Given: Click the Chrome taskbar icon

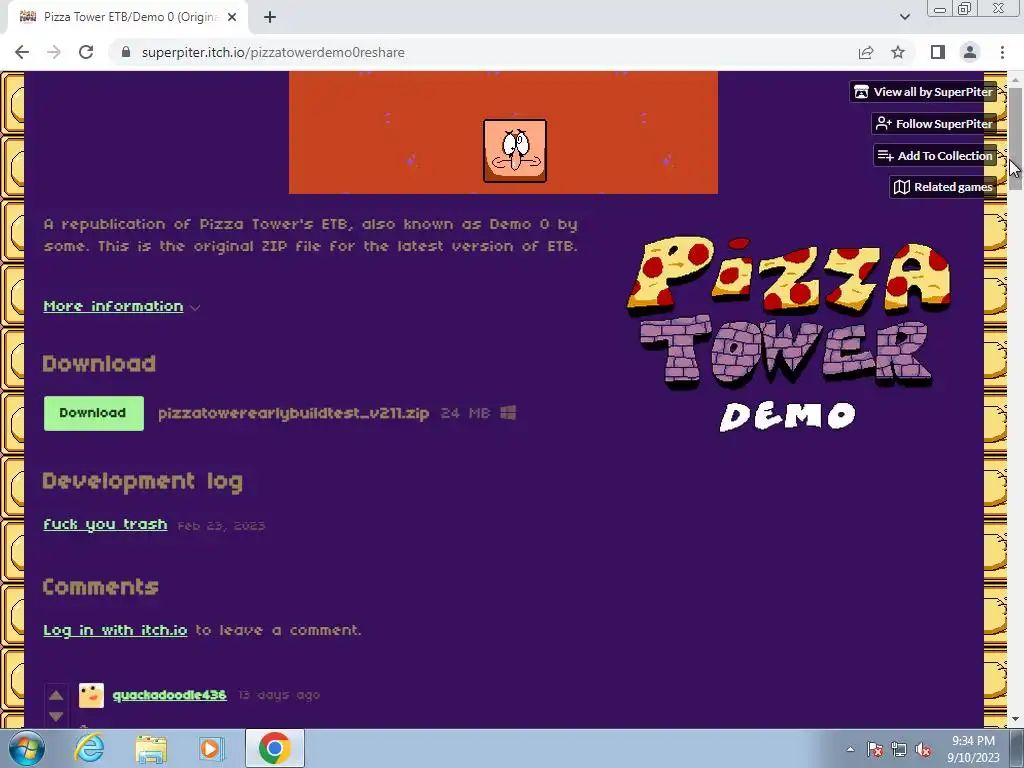Looking at the screenshot, I should tap(274, 748).
